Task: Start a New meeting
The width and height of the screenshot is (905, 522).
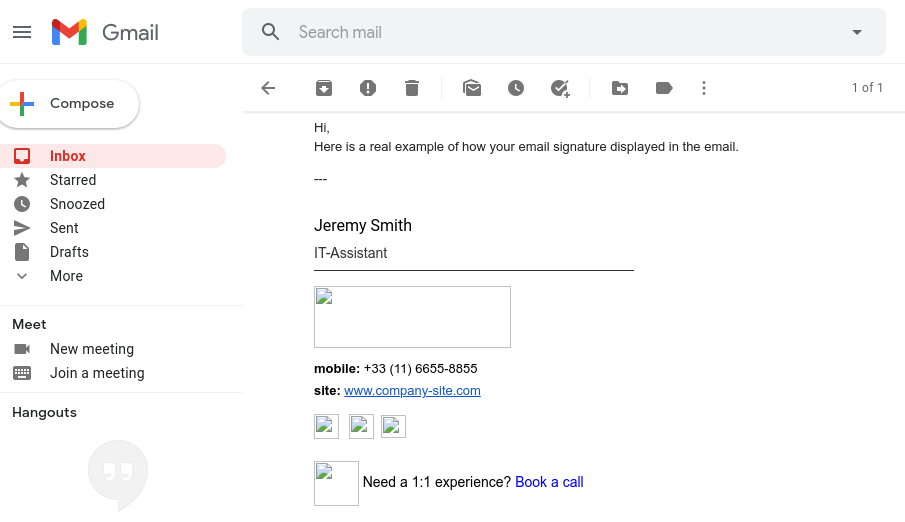Action: (91, 349)
